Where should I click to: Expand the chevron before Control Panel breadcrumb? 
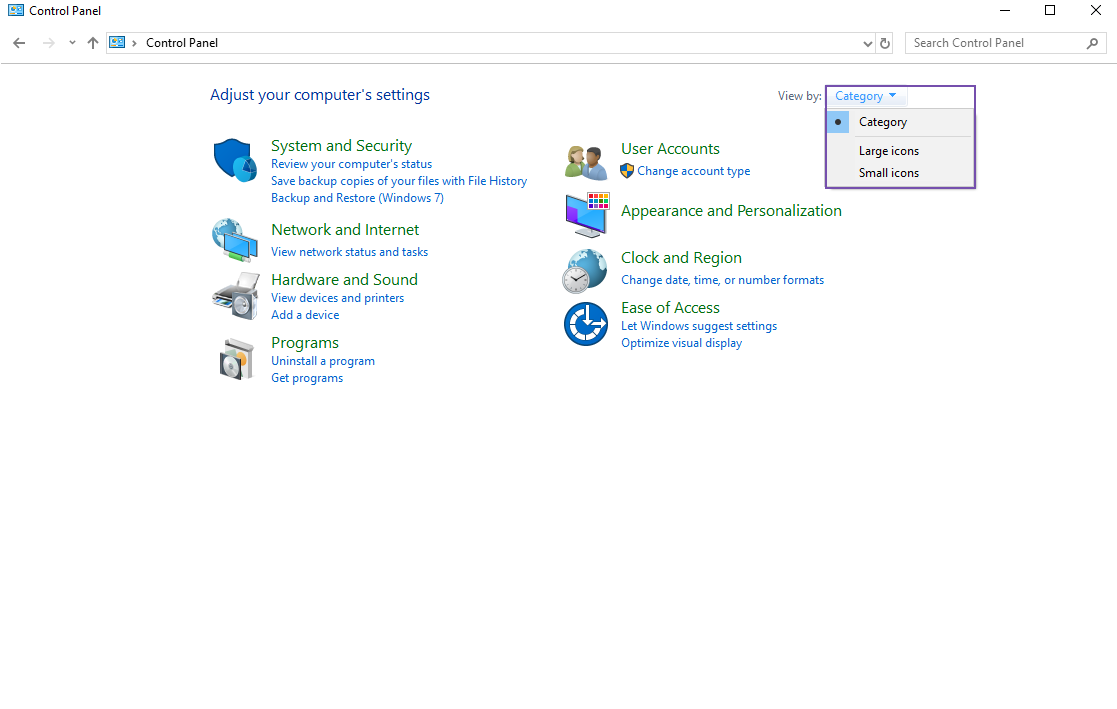[x=134, y=43]
